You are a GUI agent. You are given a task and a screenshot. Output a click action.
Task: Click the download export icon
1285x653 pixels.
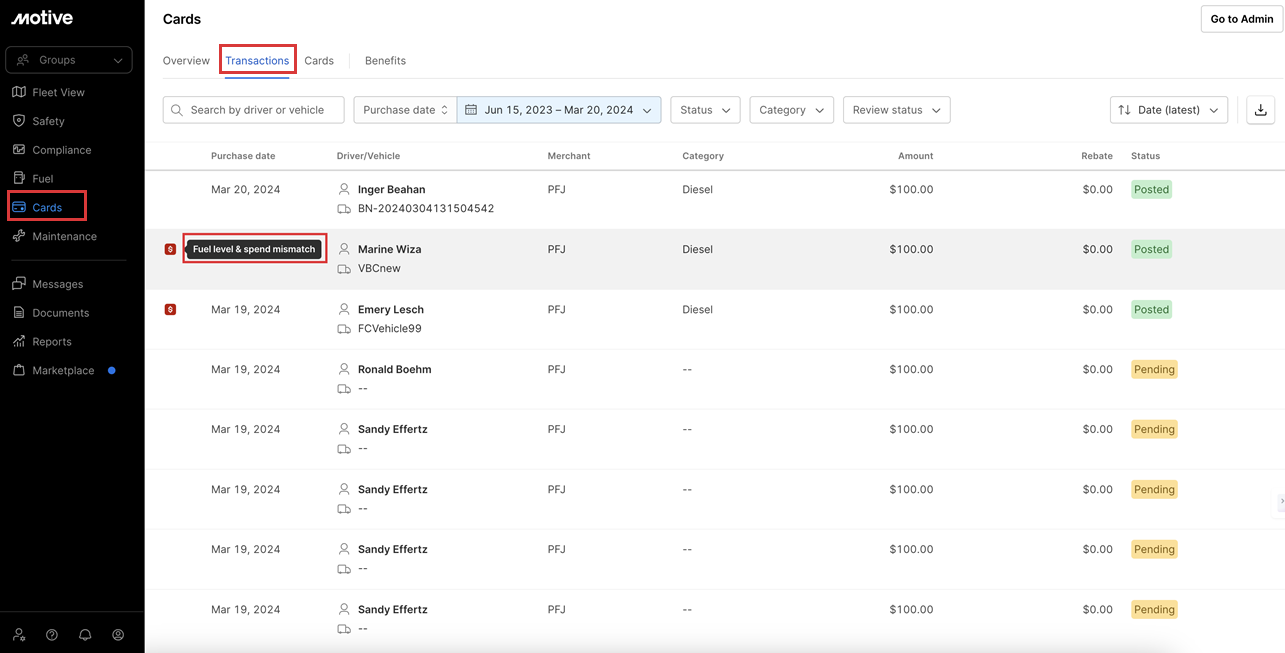click(1260, 110)
